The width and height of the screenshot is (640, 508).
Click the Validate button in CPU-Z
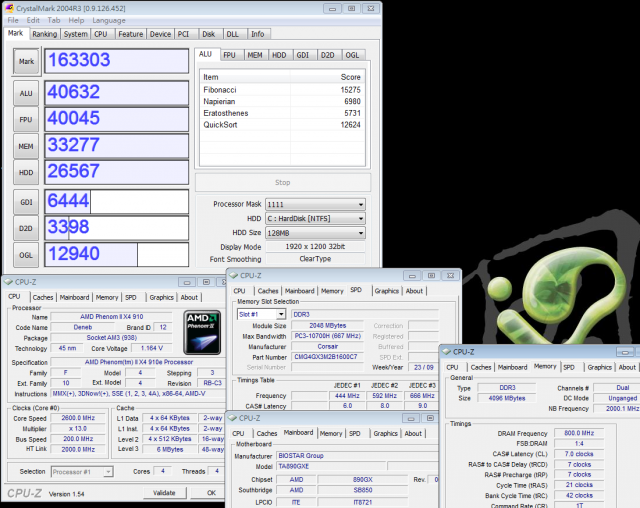164,493
